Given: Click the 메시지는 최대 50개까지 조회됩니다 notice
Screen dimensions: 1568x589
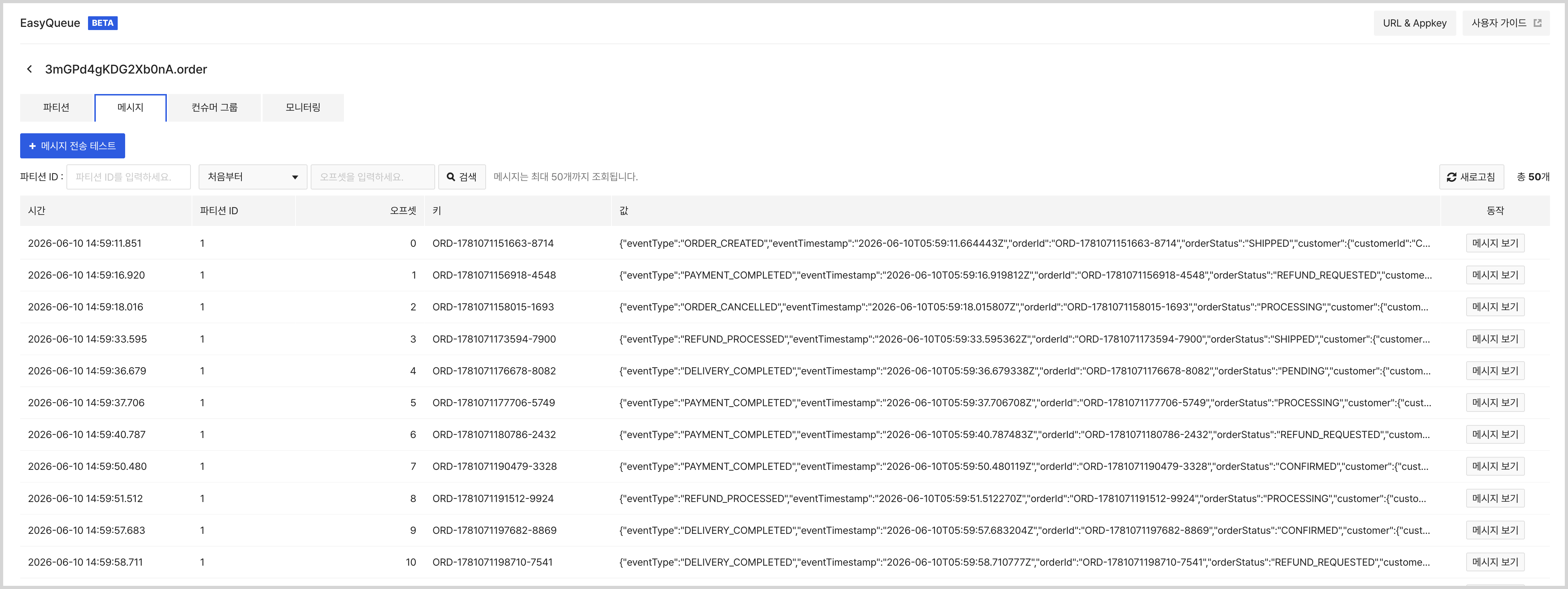Looking at the screenshot, I should coord(566,177).
